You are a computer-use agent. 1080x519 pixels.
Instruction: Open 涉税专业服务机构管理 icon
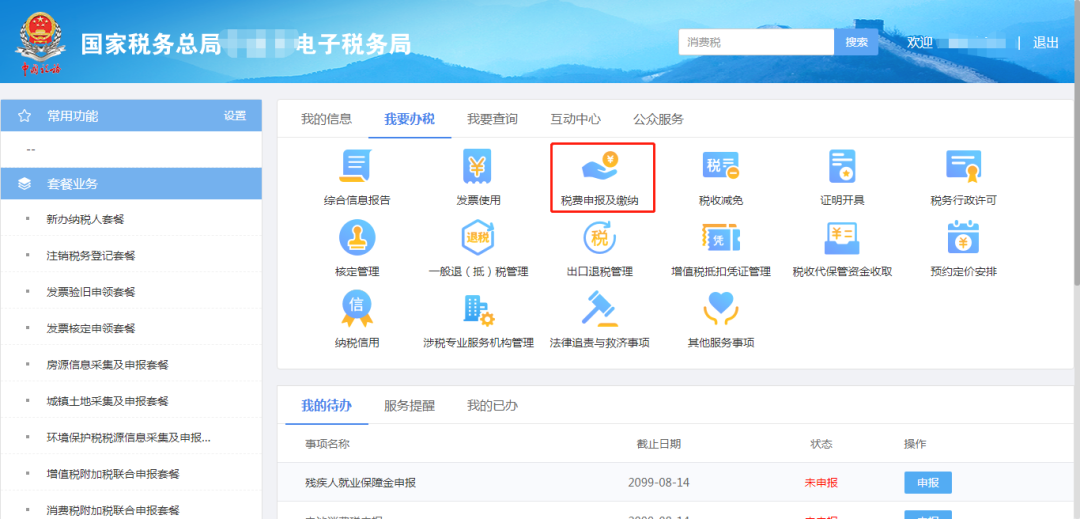coord(477,309)
